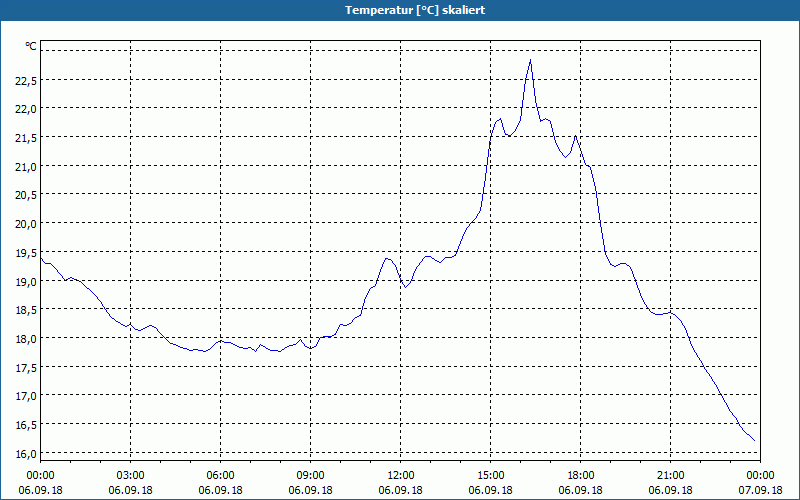The height and width of the screenshot is (500, 800).
Task: Click the 00:00 label for 07.09.18
Action: click(x=760, y=476)
